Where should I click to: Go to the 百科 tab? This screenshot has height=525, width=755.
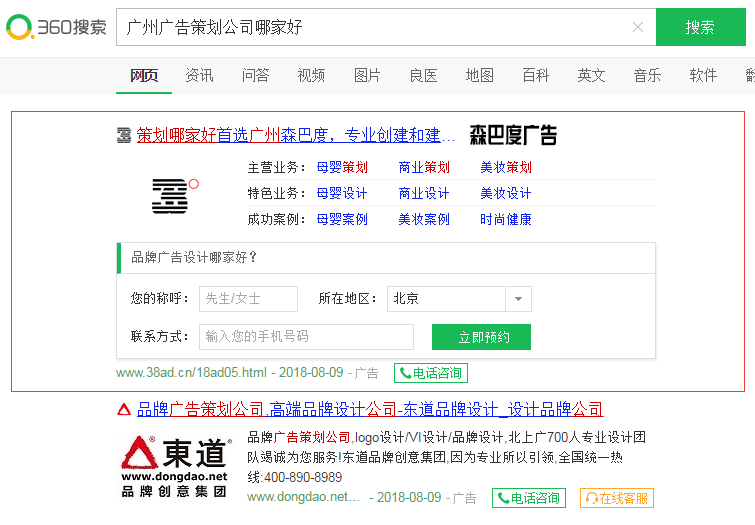535,75
